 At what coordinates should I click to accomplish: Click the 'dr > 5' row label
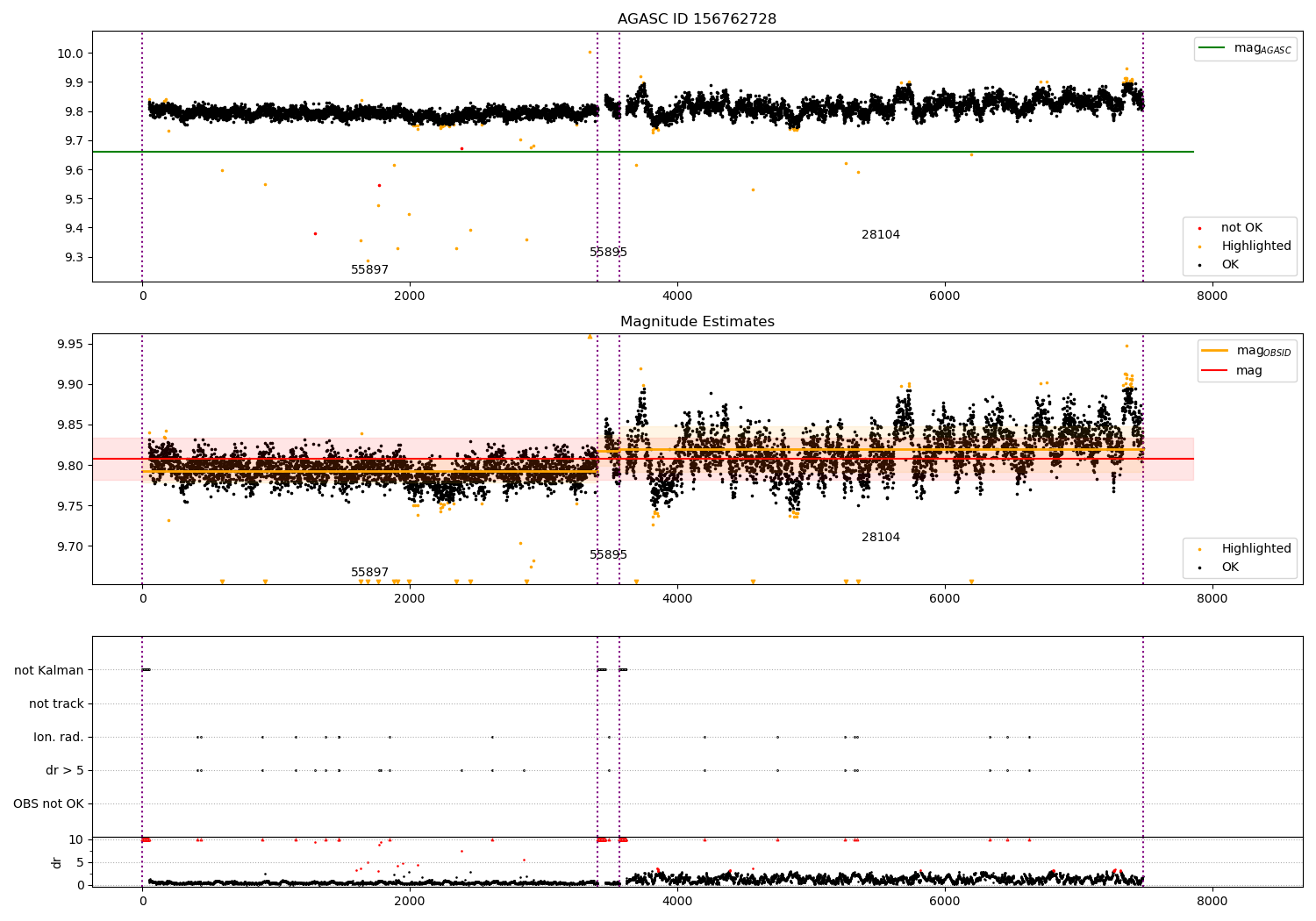65,770
